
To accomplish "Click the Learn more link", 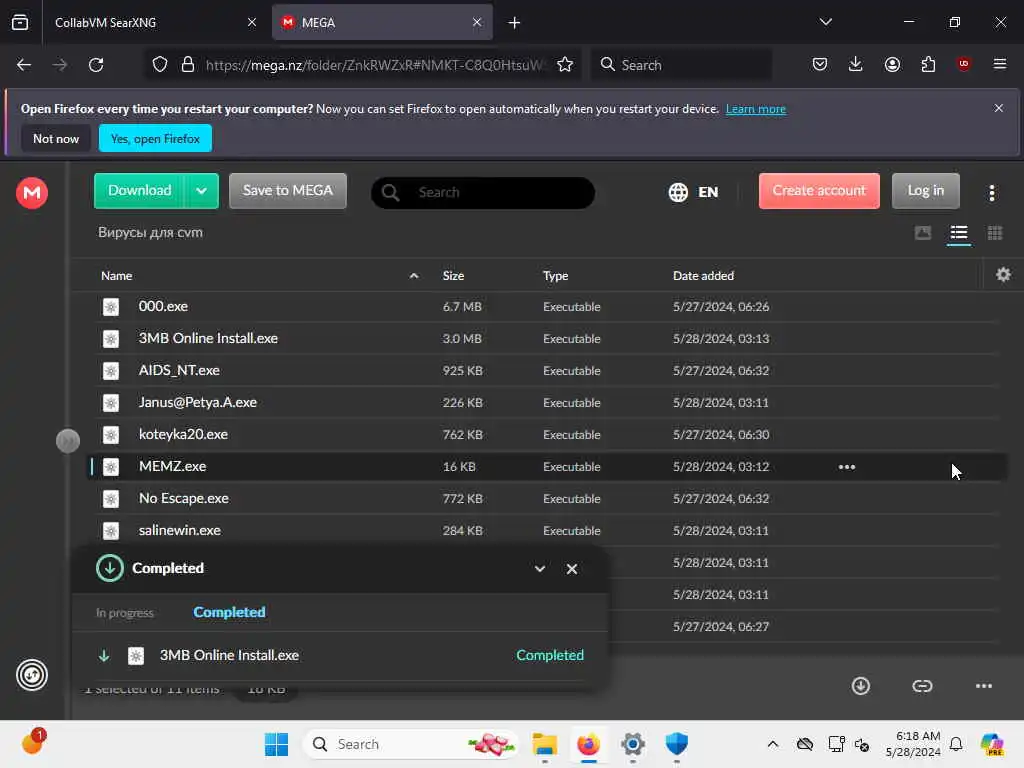I will [756, 109].
